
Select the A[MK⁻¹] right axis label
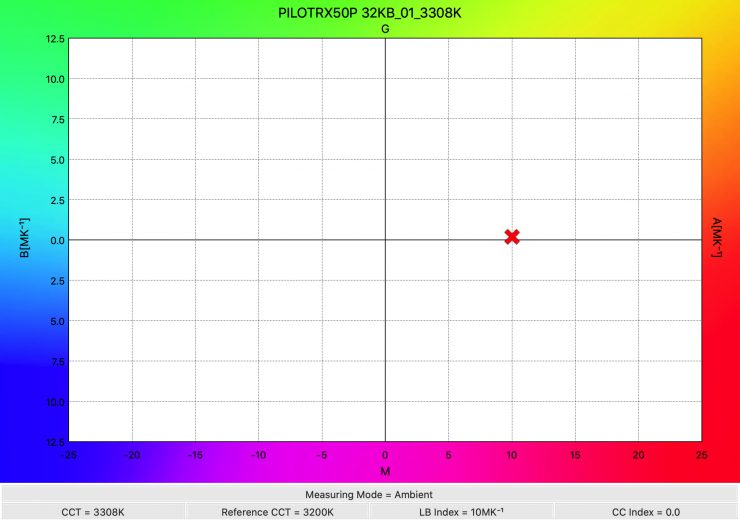tap(716, 240)
